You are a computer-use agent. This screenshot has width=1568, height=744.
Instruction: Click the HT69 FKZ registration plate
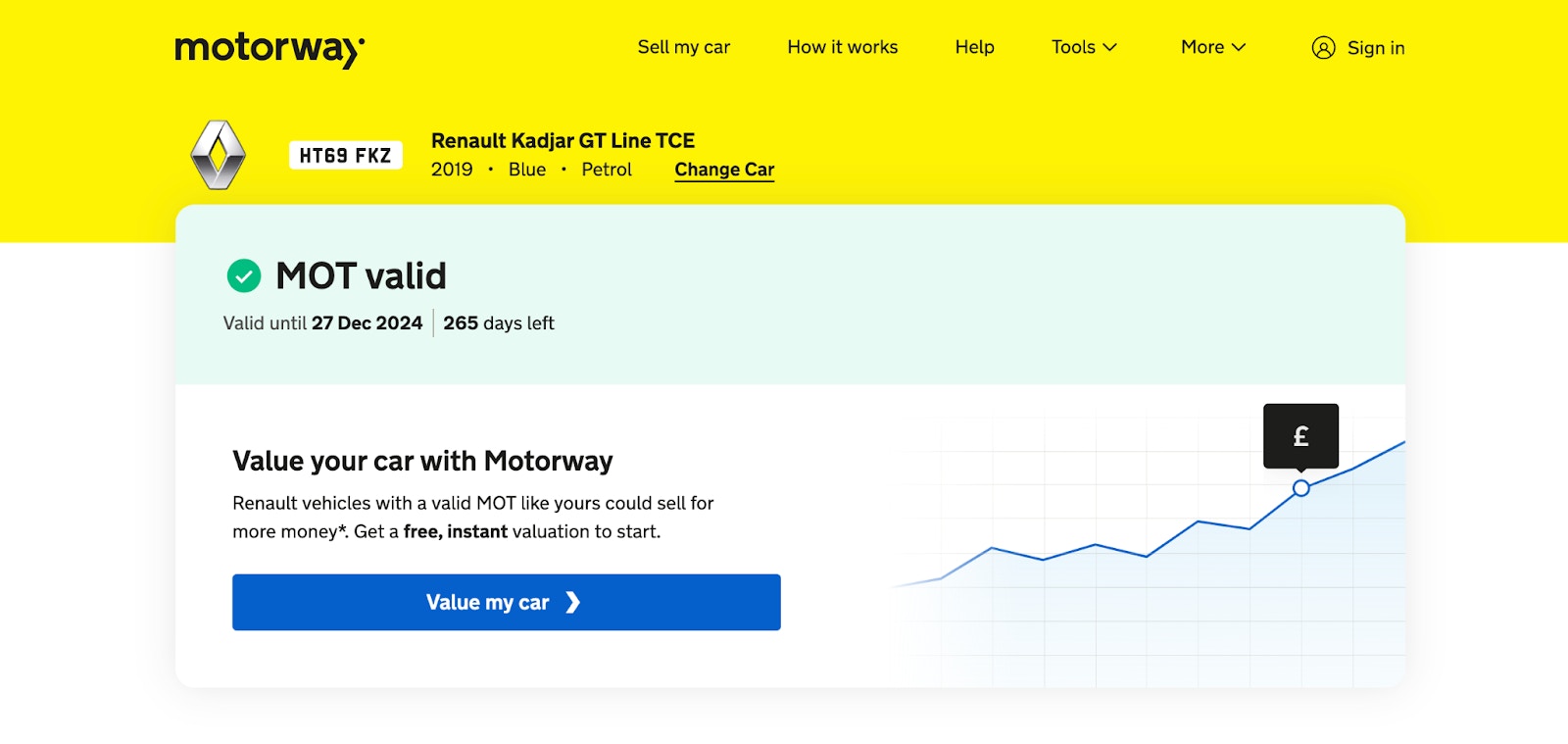(x=345, y=154)
